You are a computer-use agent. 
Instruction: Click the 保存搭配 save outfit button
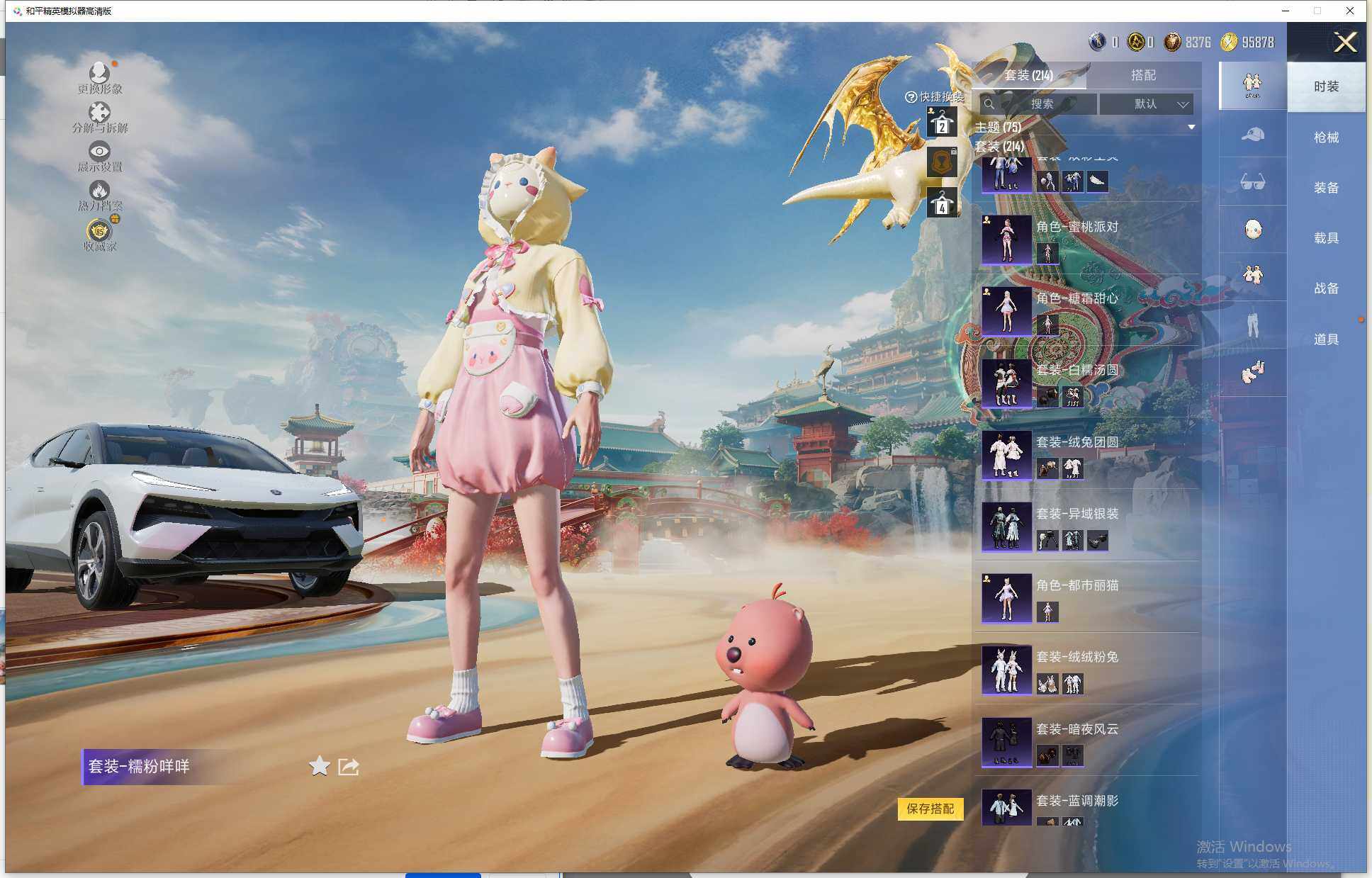pyautogui.click(x=930, y=809)
